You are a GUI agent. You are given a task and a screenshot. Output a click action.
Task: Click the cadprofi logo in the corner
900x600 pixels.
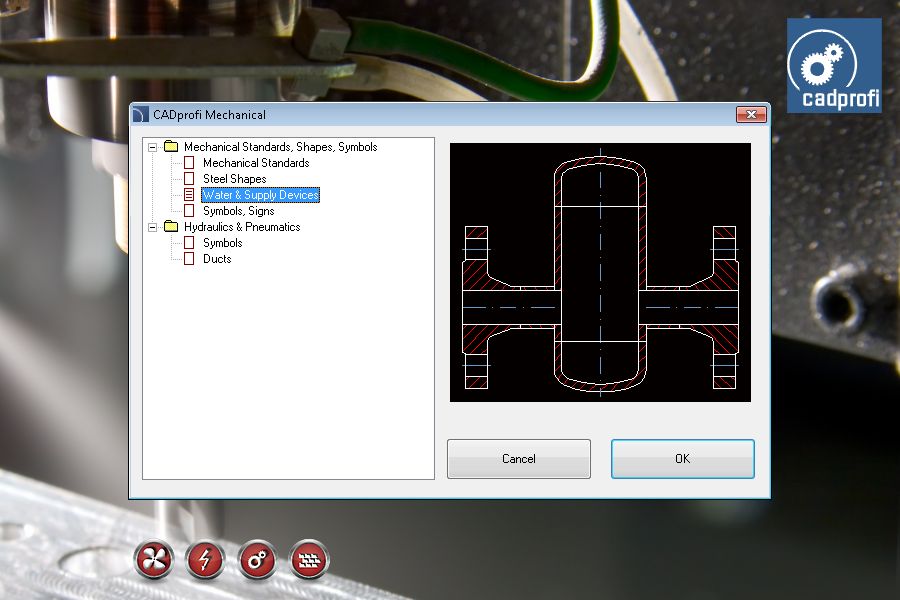point(834,65)
